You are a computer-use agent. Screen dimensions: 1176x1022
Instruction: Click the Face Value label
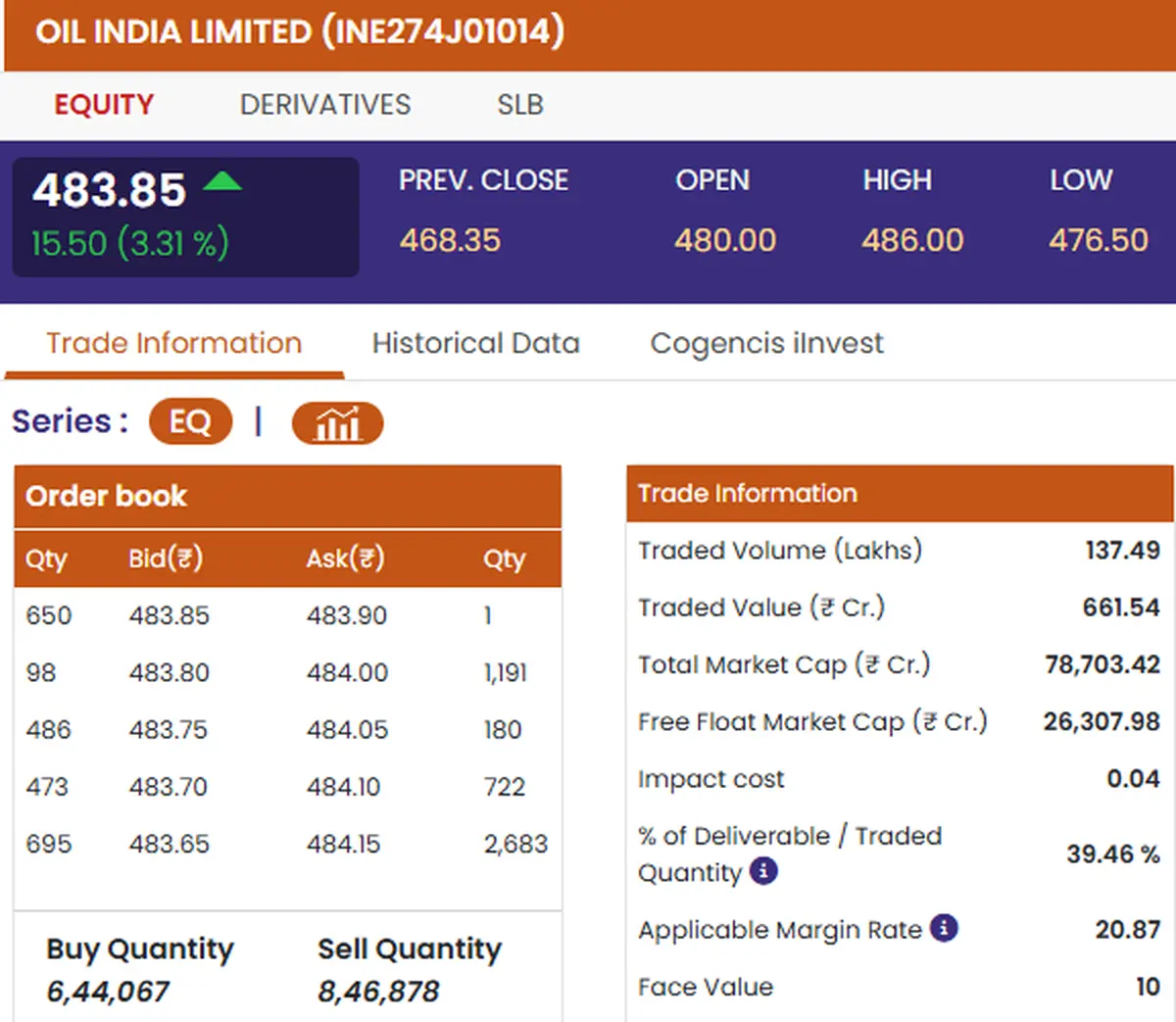(706, 986)
